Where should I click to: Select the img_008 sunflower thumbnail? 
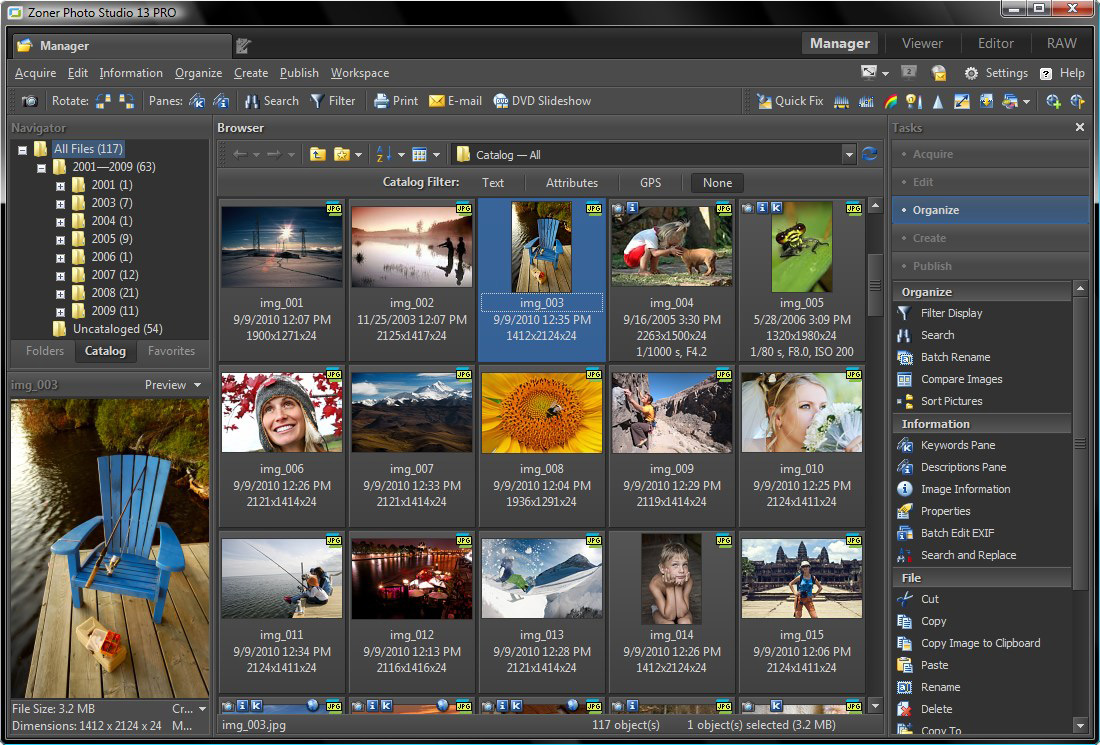pos(541,413)
